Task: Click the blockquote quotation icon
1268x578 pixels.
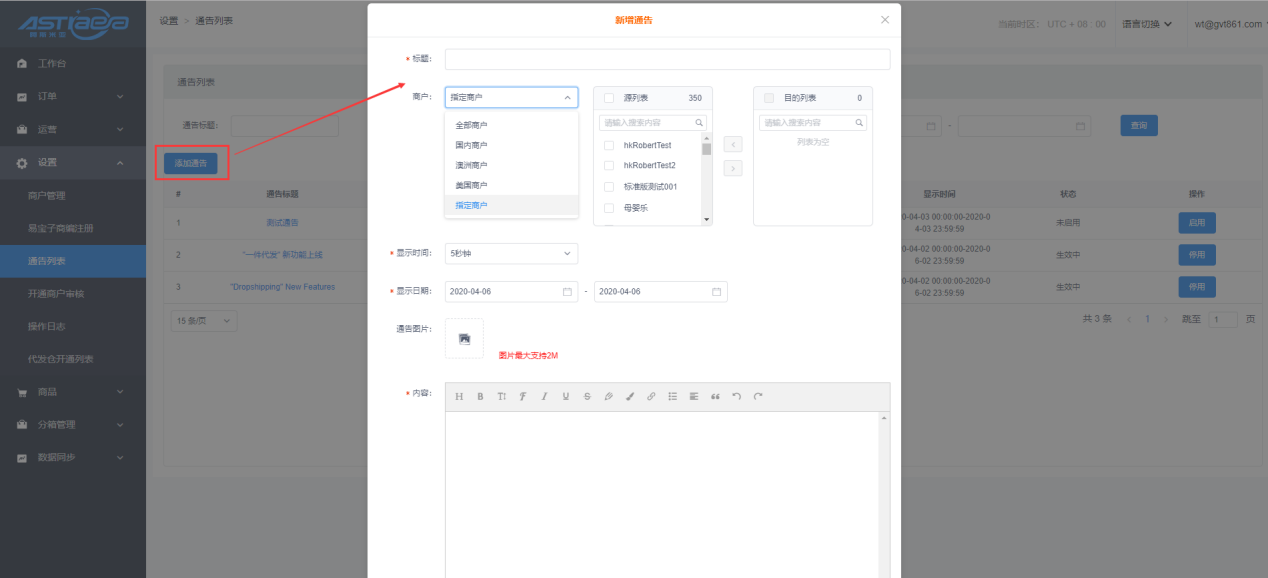Action: [x=715, y=397]
